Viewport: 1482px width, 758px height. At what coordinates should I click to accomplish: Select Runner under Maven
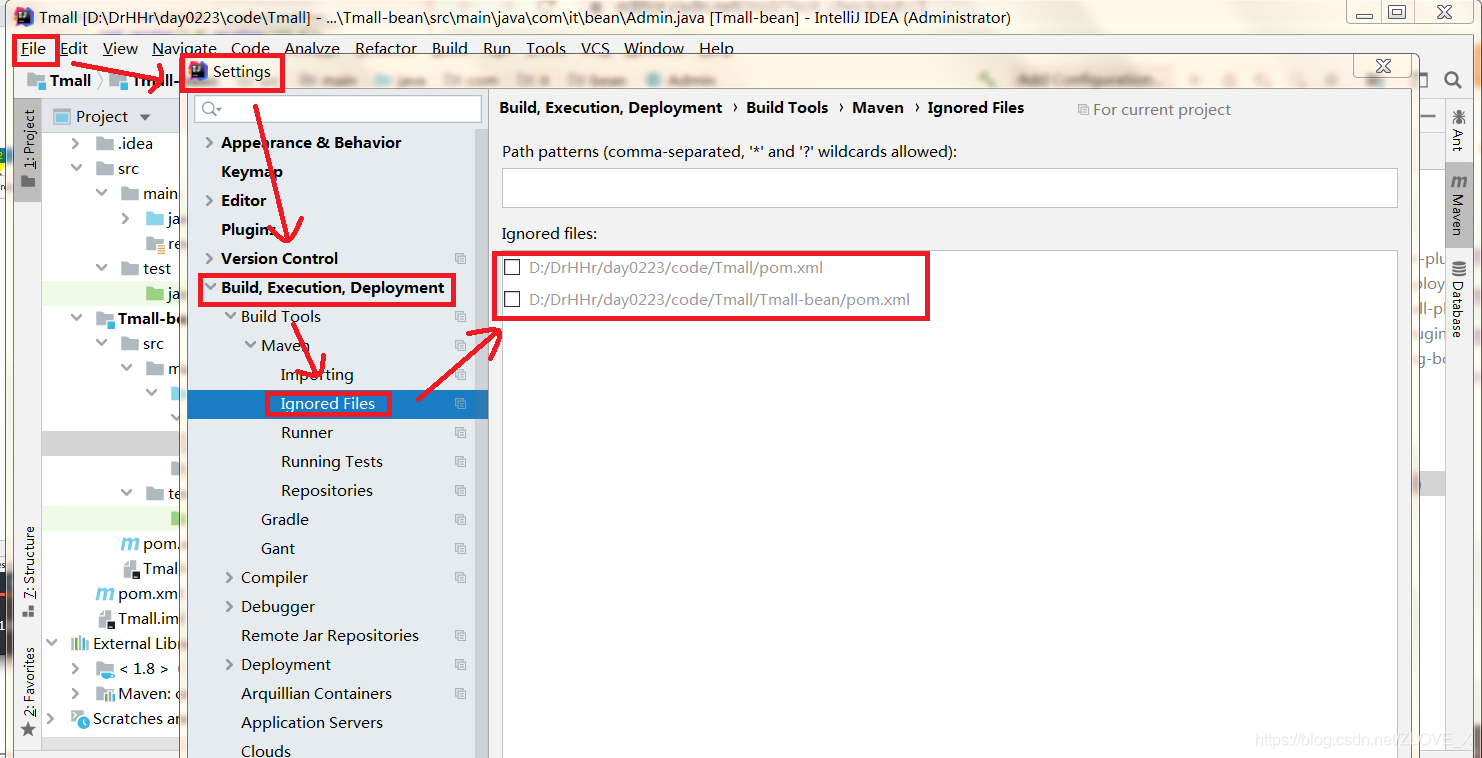click(x=307, y=432)
